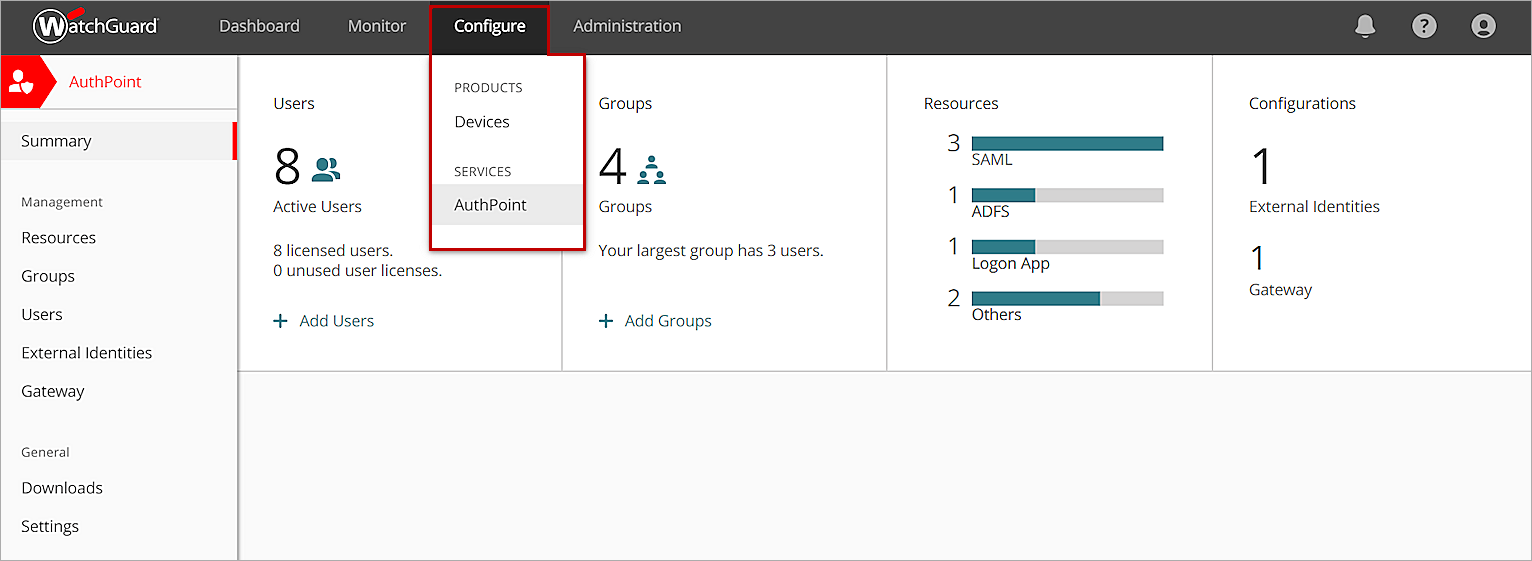Click the Groups hierarchy icon
Screen dimensions: 1532x561
651,169
